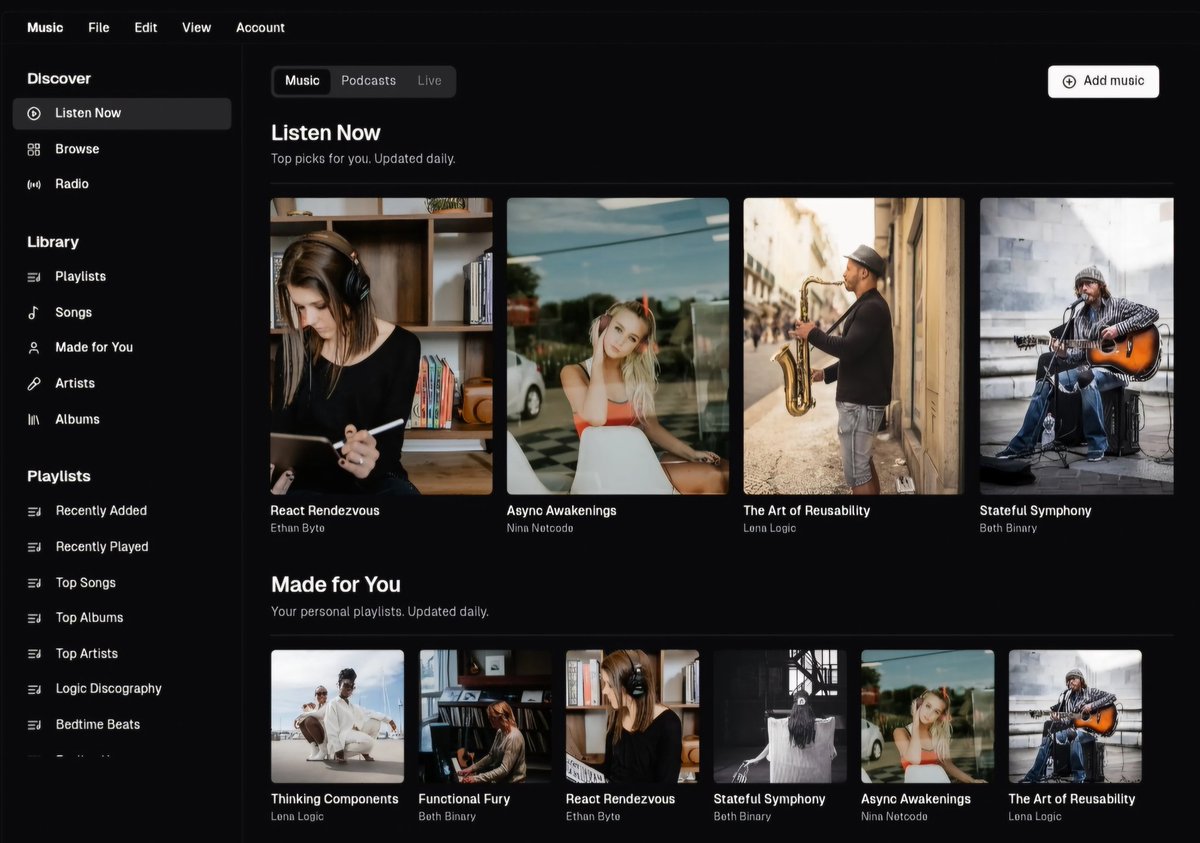The height and width of the screenshot is (843, 1200).
Task: Open Songs in the Library
Action: [122, 313]
